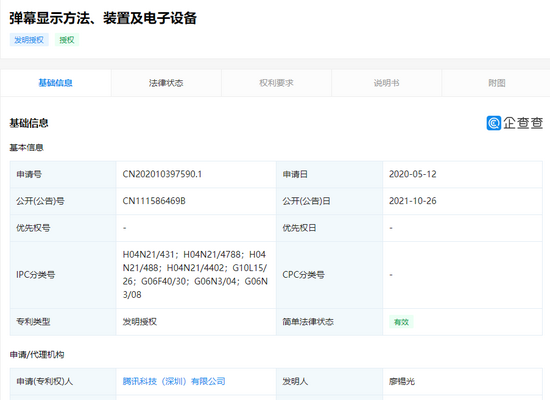
Task: Click the blue 发明授权 tag
Action: tap(29, 40)
